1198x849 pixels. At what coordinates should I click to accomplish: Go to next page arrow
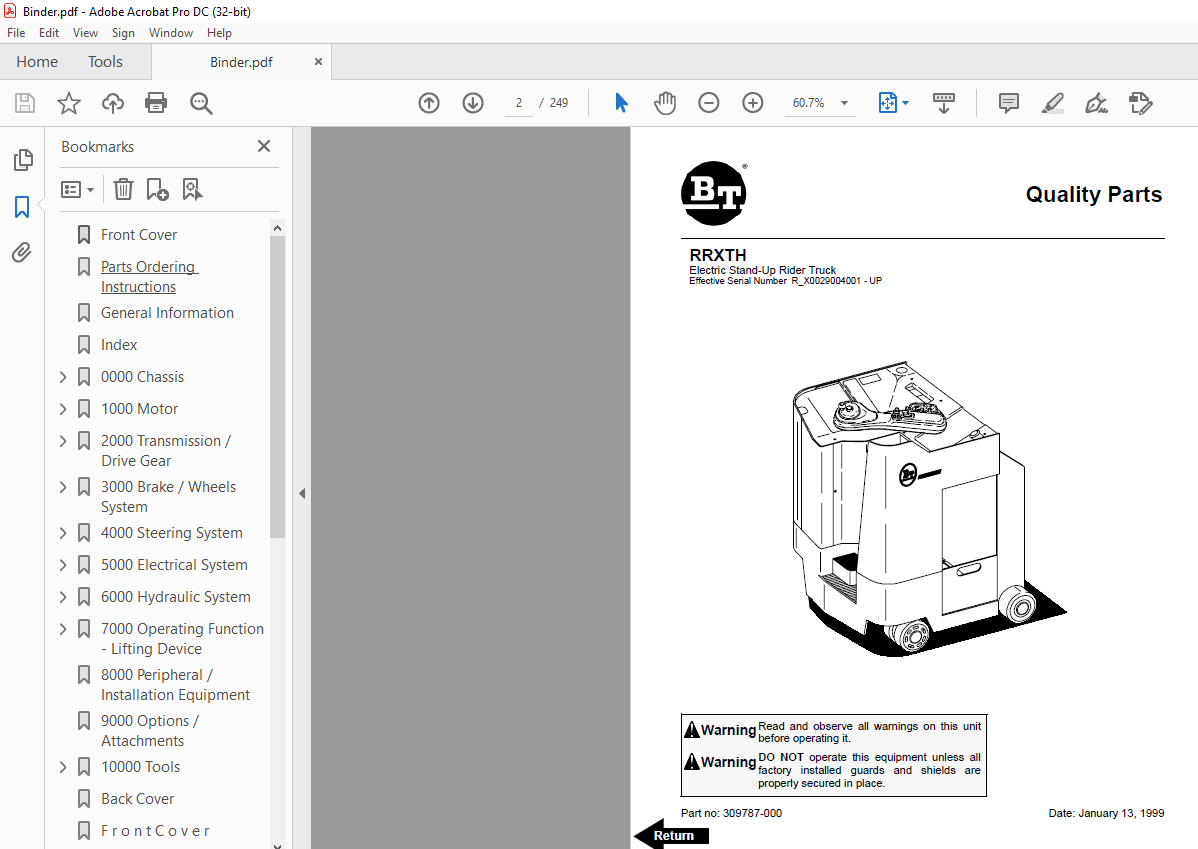473,103
